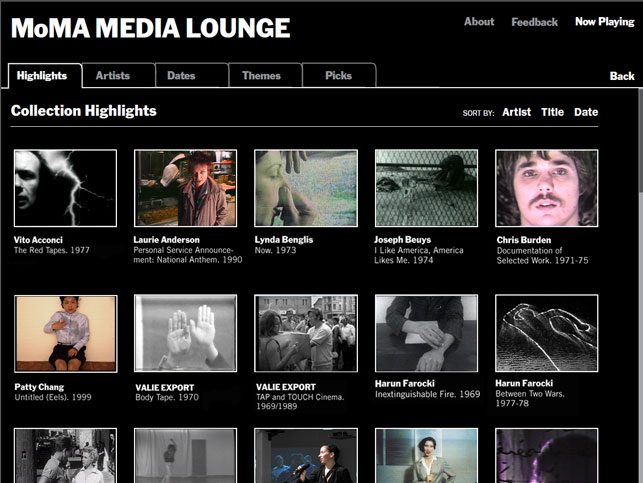643x483 pixels.
Task: Open the Now Playing link
Action: (x=604, y=22)
